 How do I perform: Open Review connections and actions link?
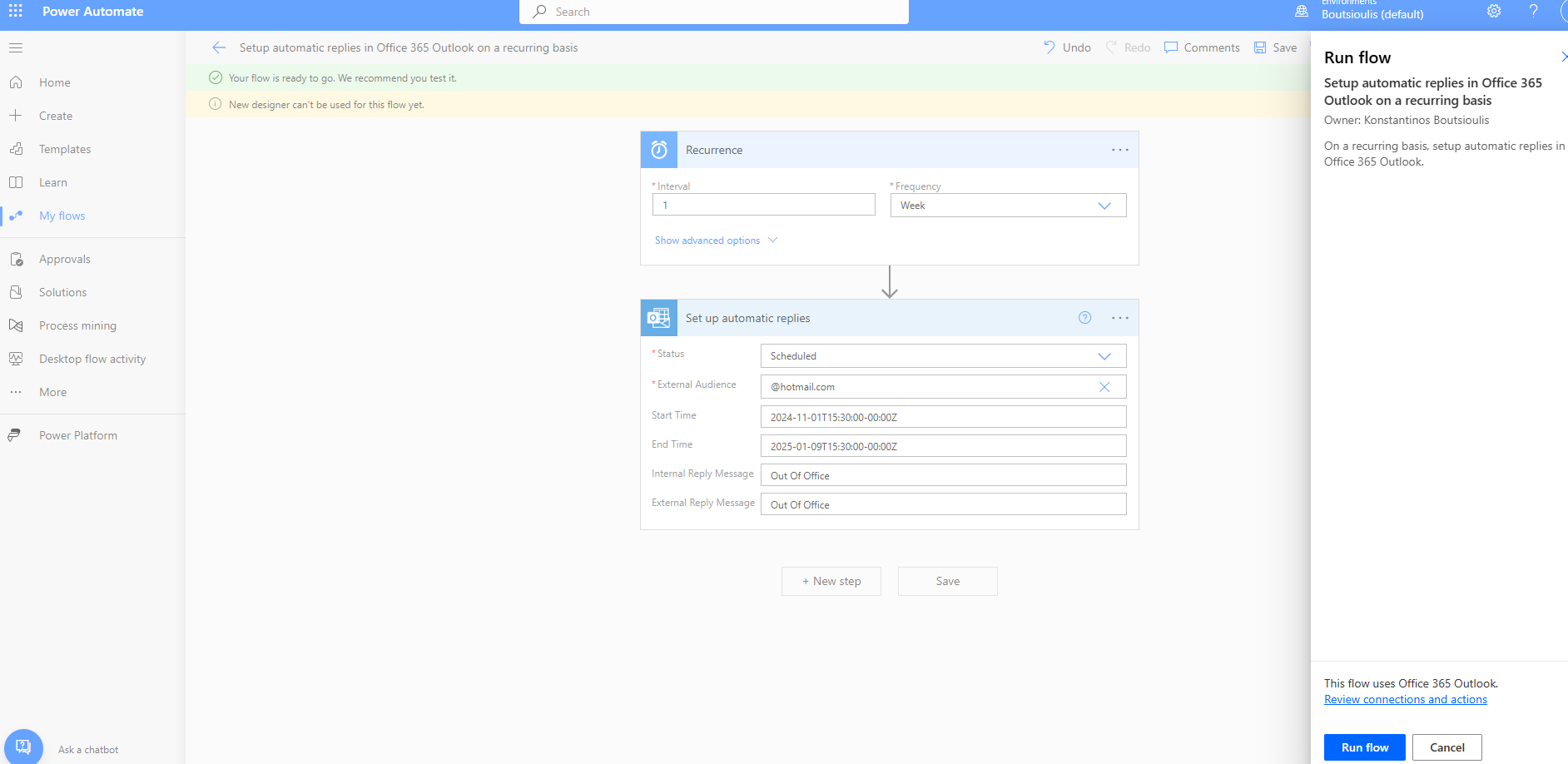[1406, 700]
